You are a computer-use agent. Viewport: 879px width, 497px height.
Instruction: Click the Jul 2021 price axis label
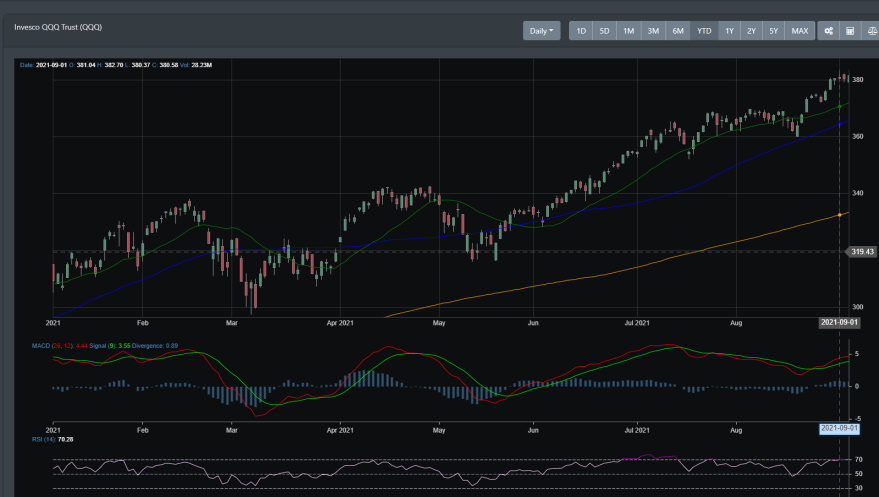[637, 323]
